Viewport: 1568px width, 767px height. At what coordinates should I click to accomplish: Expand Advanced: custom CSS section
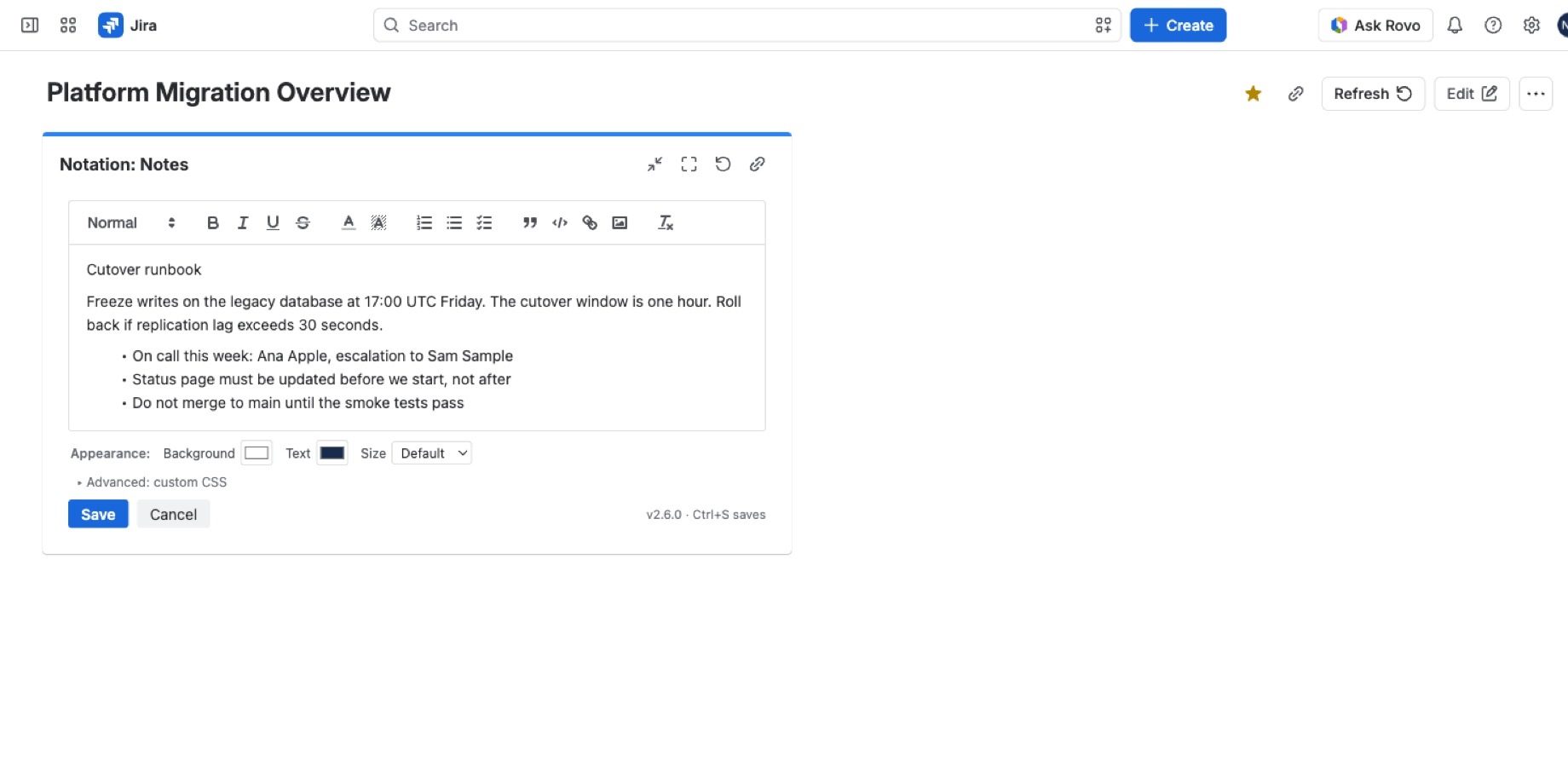click(x=152, y=482)
